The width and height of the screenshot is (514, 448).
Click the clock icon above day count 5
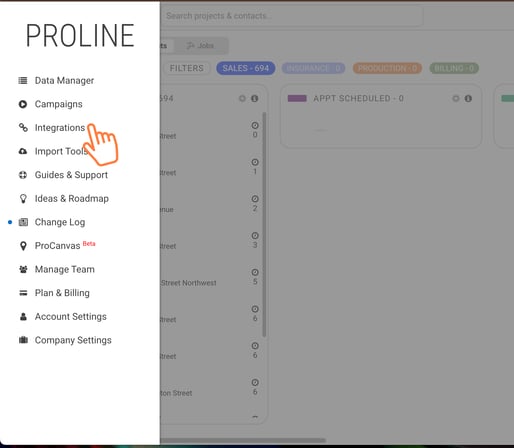click(x=255, y=272)
